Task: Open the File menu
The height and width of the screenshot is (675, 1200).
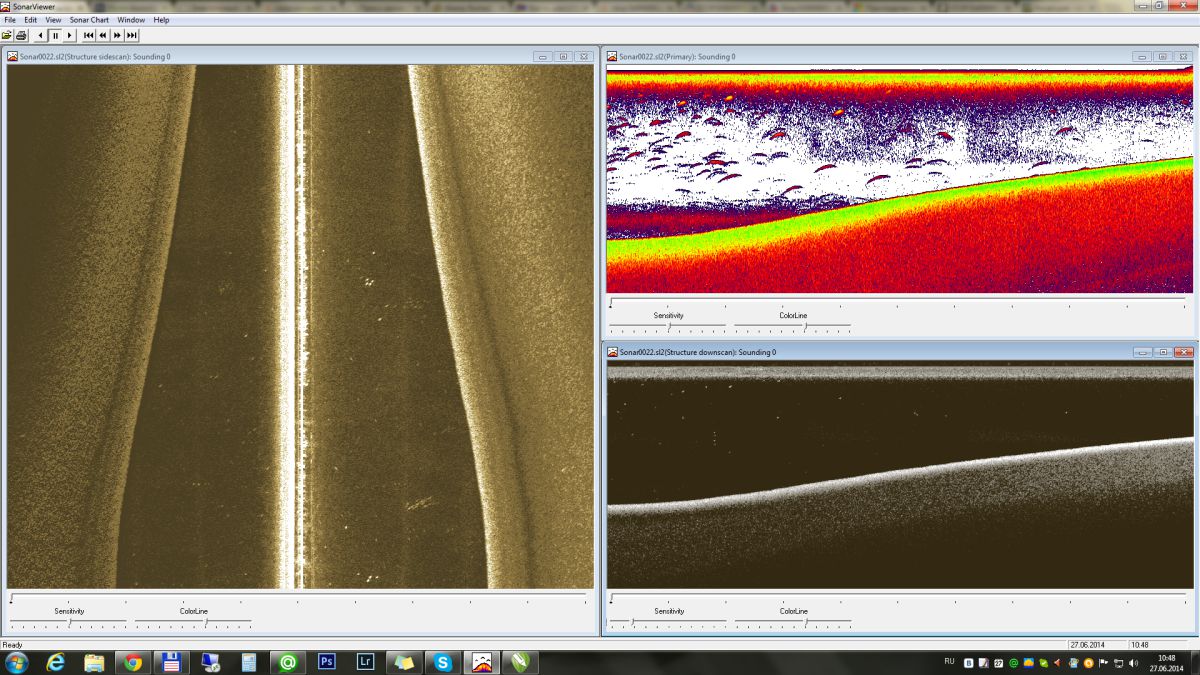Action: coord(10,20)
